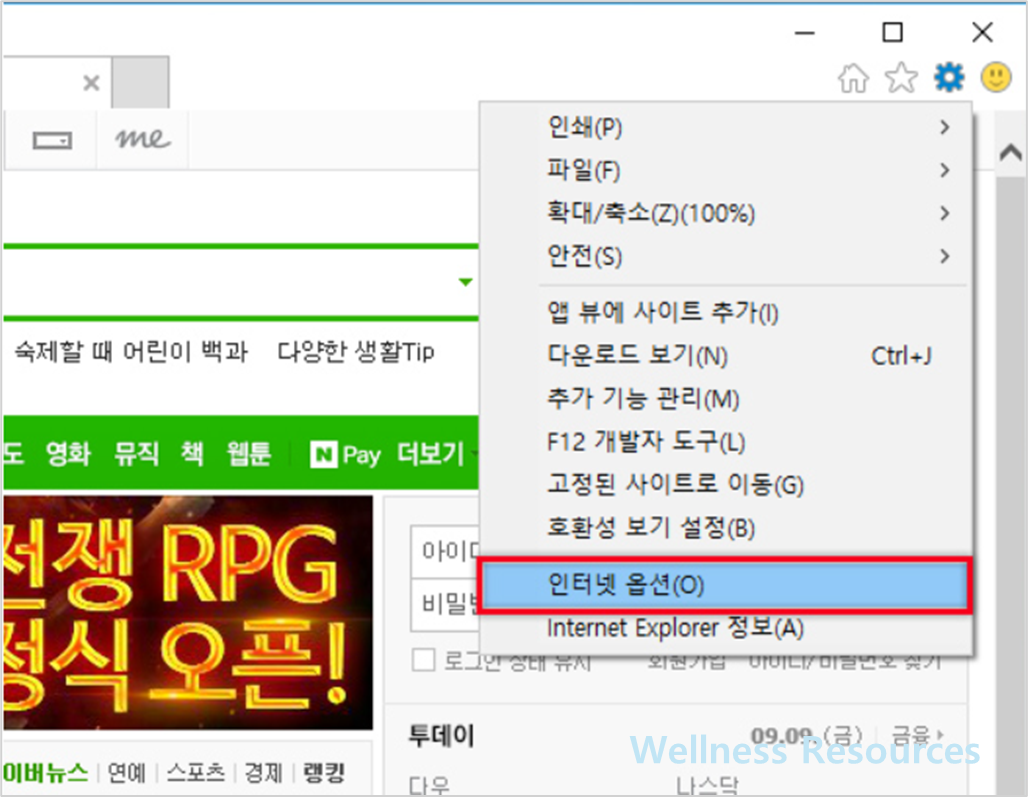Open F12 개발자 도구(L)

pyautogui.click(x=725, y=442)
